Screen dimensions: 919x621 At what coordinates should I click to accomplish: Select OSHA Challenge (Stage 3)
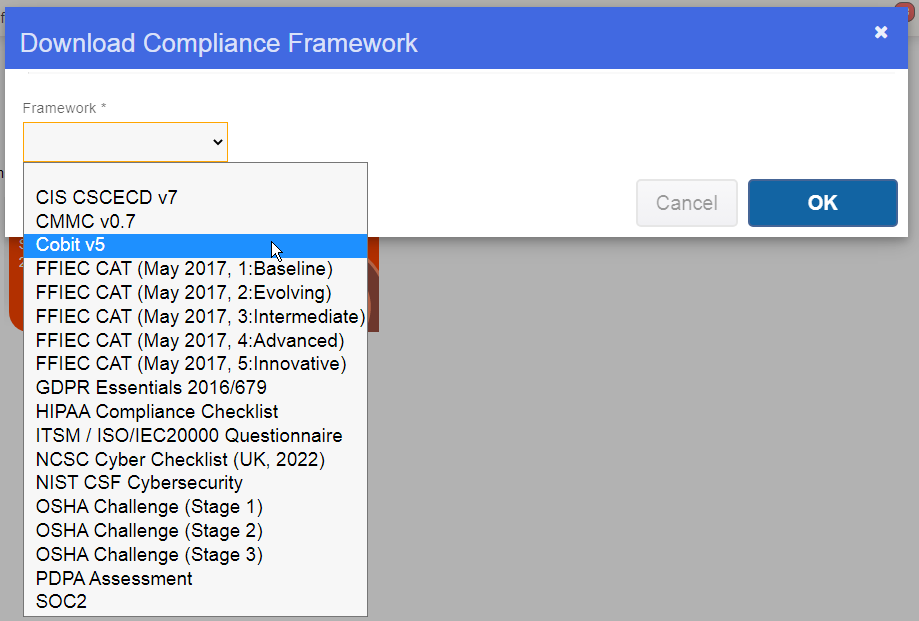tap(195, 554)
